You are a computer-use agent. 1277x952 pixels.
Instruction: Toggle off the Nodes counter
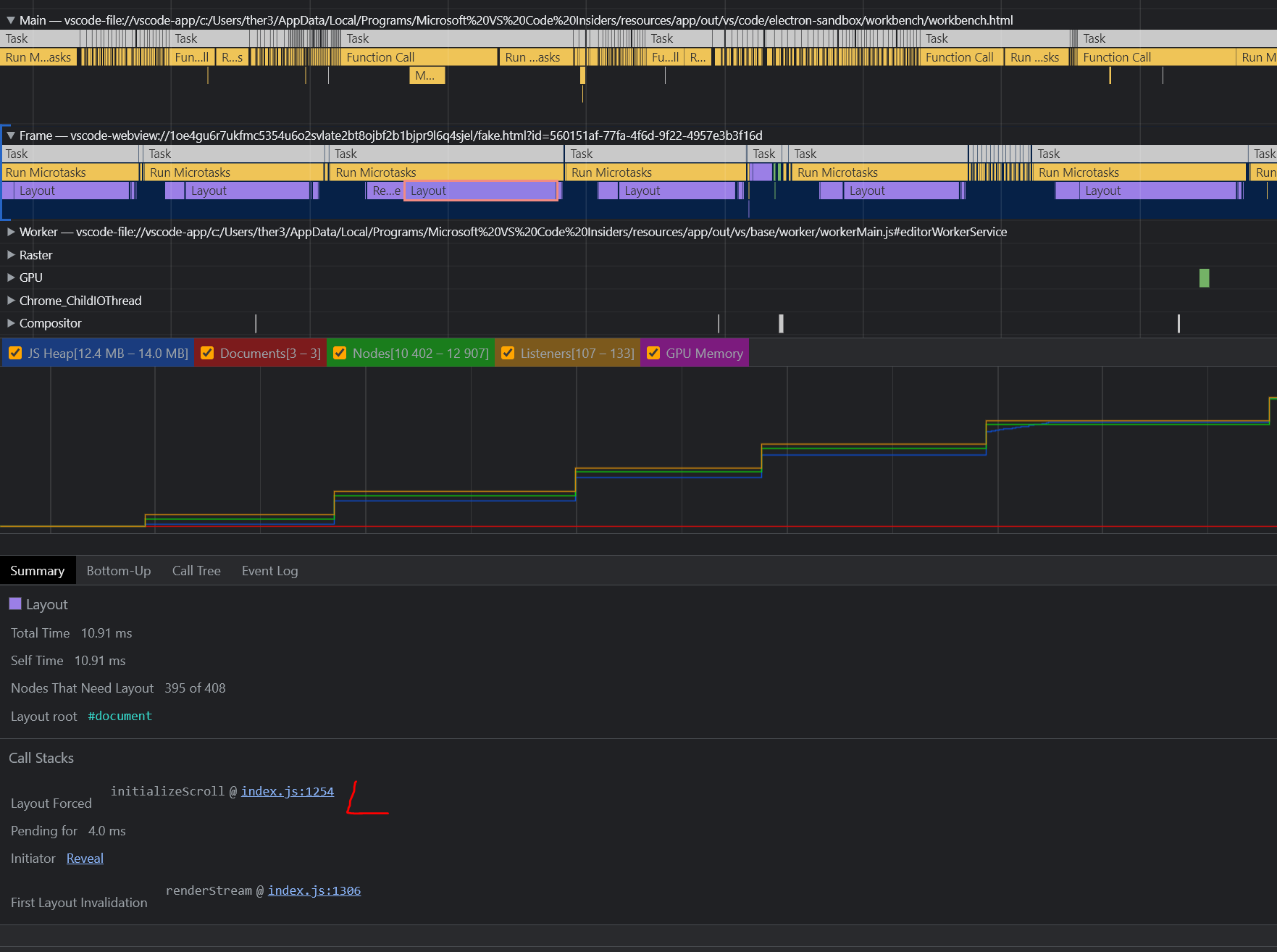click(x=340, y=353)
